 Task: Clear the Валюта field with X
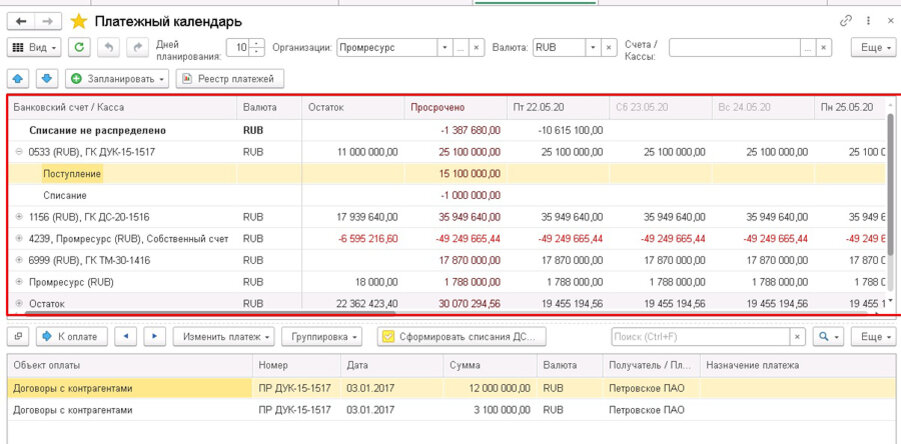point(609,48)
